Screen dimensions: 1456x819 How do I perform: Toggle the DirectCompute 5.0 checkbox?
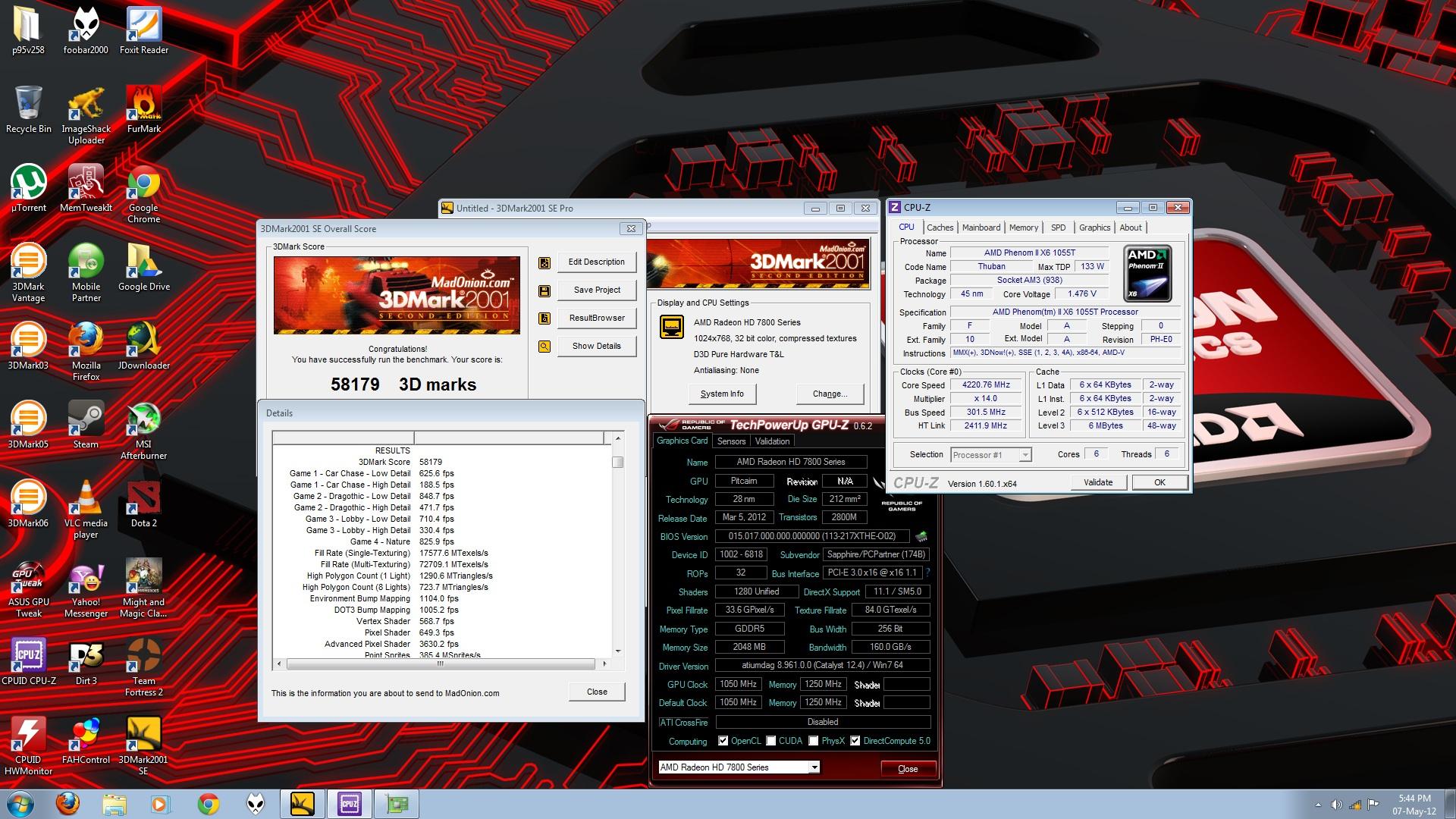pos(855,741)
